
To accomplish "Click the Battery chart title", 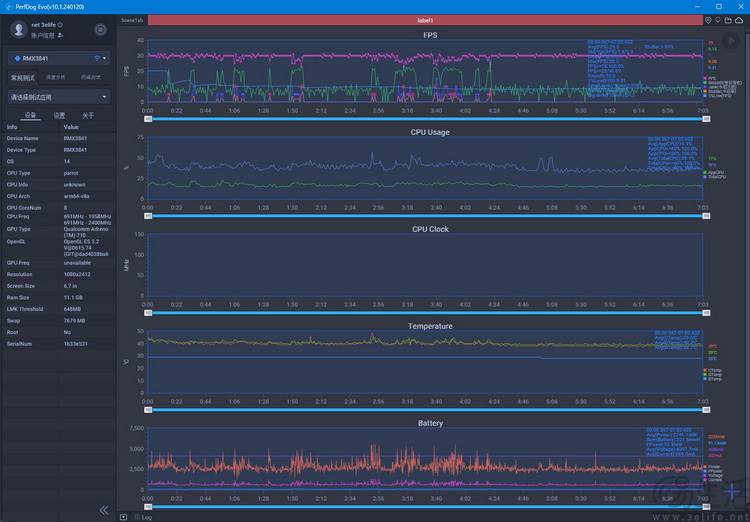I will pos(430,423).
